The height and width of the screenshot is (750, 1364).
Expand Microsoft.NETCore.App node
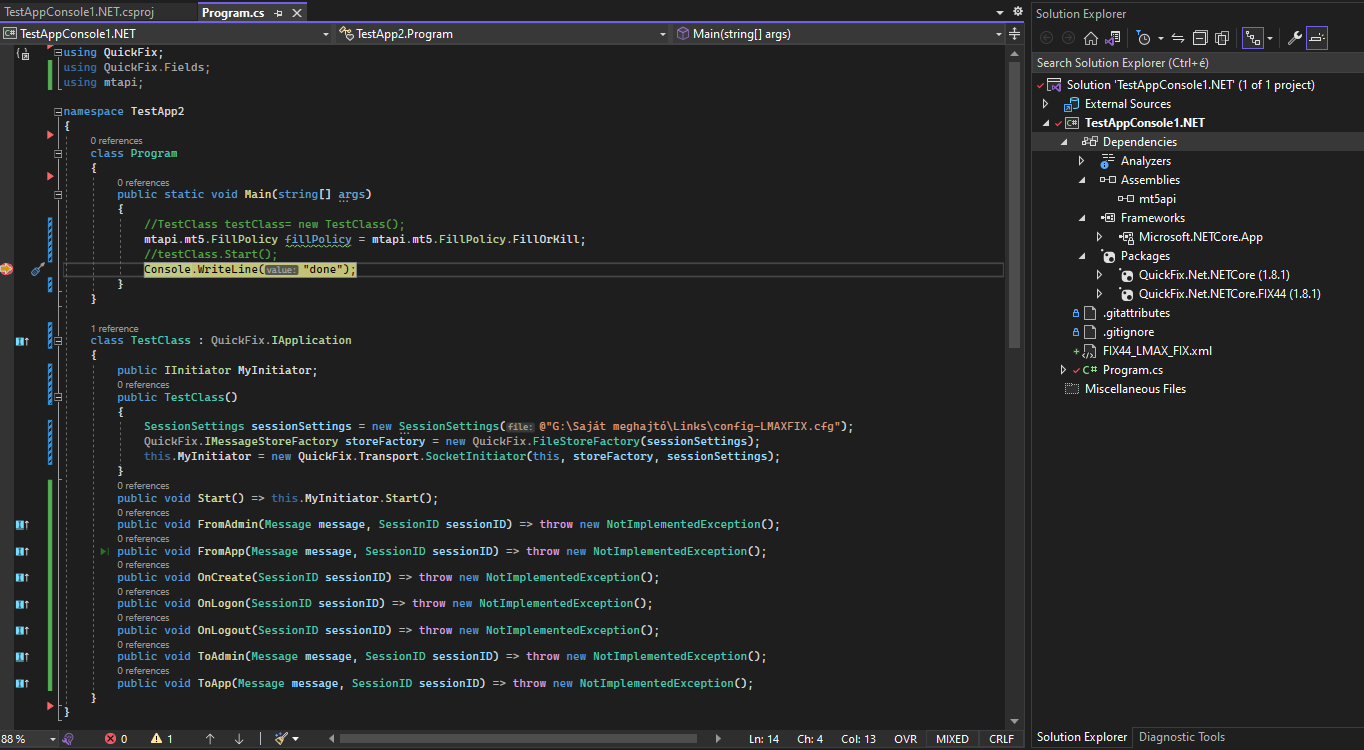pos(1100,237)
